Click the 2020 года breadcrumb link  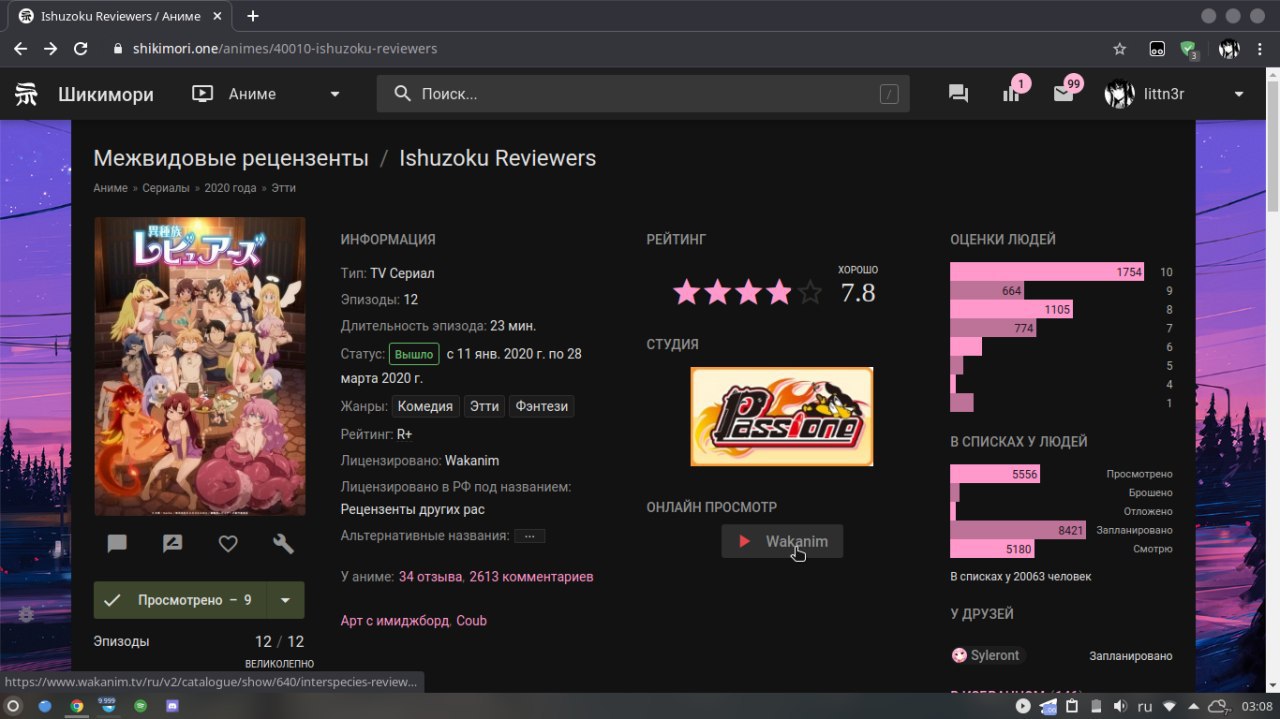coord(230,188)
